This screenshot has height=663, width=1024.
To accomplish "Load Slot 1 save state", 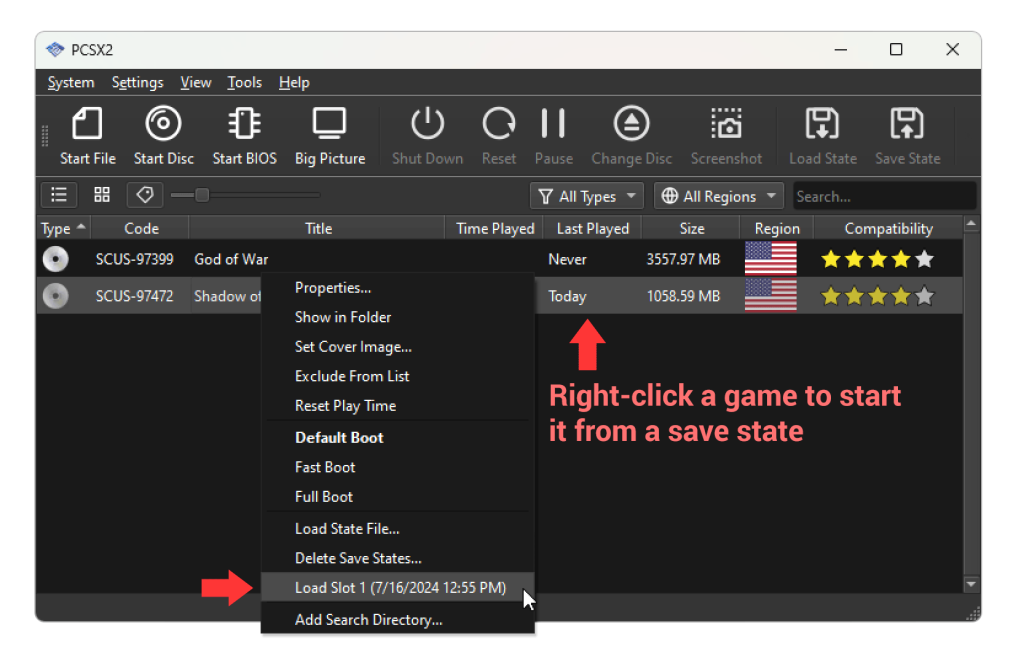I will tap(398, 588).
